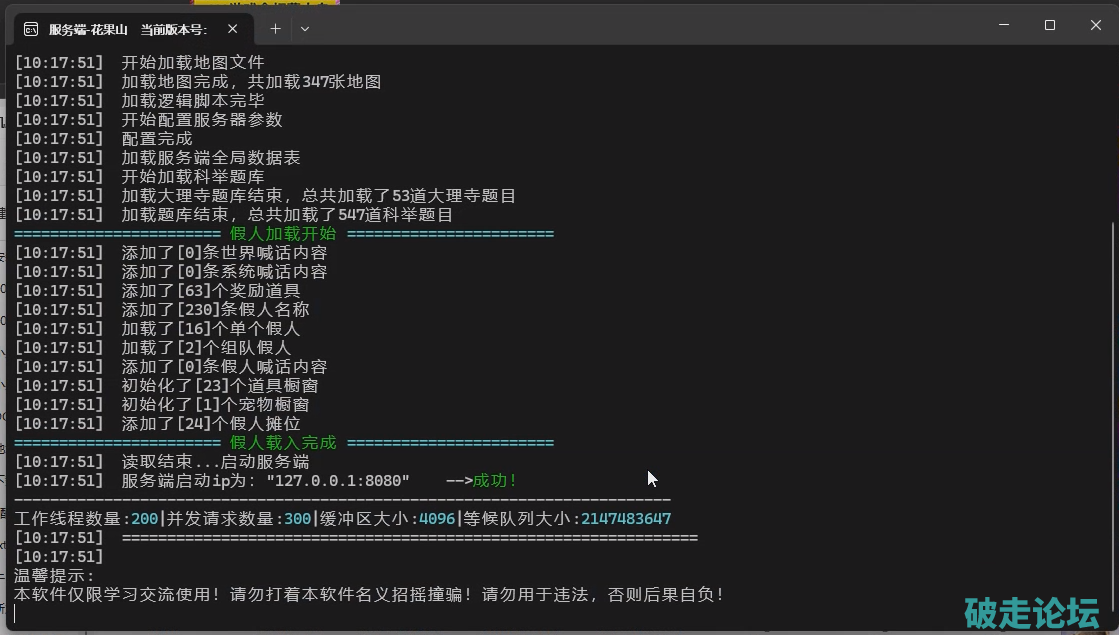Click the 假人载入完成 header line
This screenshot has height=635, width=1119.
pyautogui.click(x=283, y=443)
